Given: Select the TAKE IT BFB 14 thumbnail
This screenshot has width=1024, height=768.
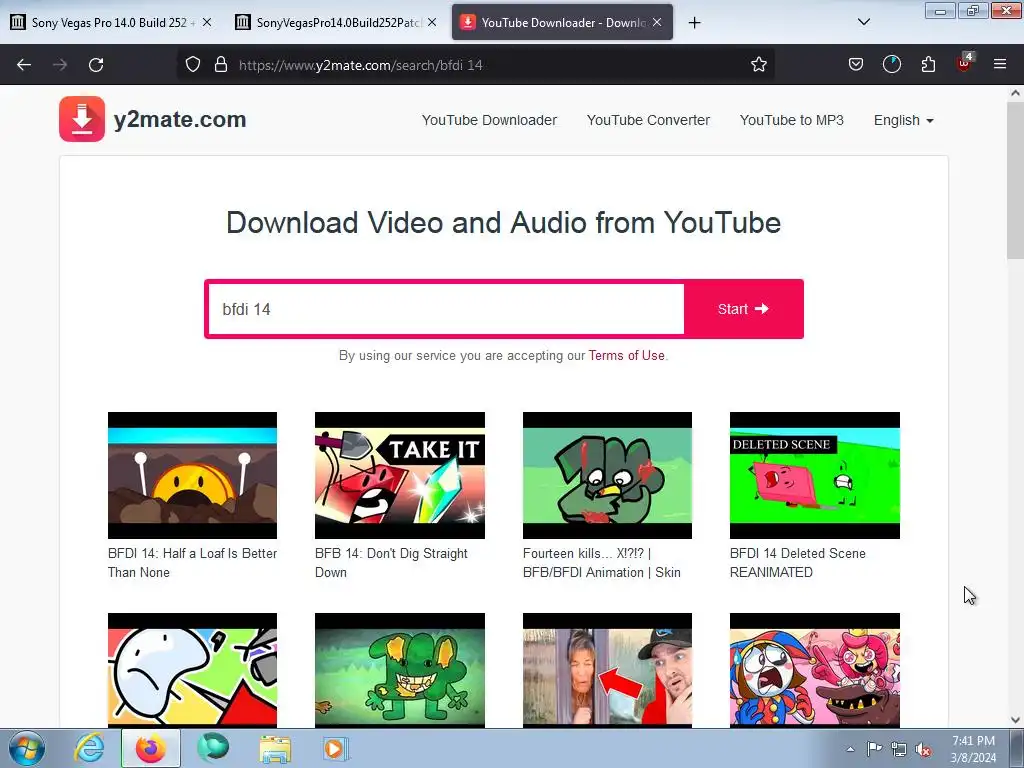Looking at the screenshot, I should pos(400,475).
